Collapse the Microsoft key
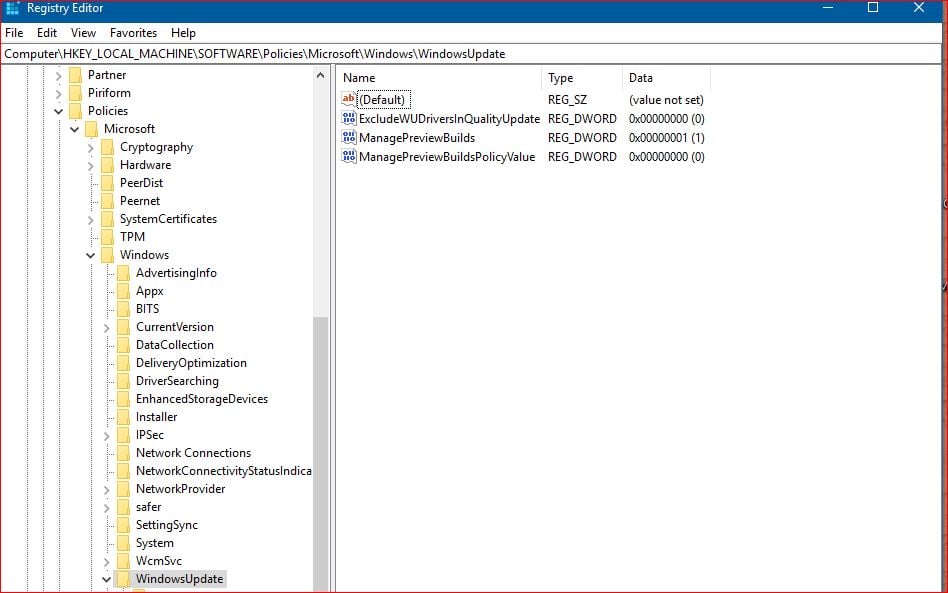This screenshot has height=593, width=948. point(74,129)
